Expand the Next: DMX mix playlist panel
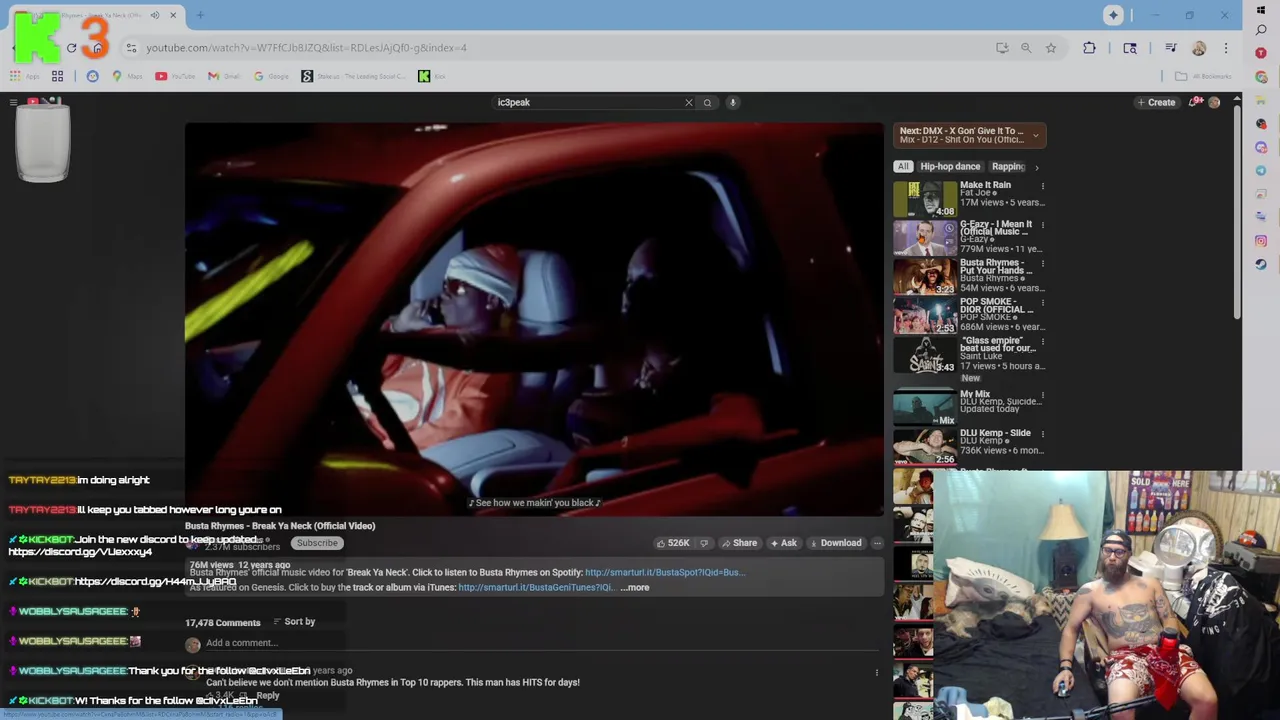The height and width of the screenshot is (720, 1280). (x=1035, y=135)
